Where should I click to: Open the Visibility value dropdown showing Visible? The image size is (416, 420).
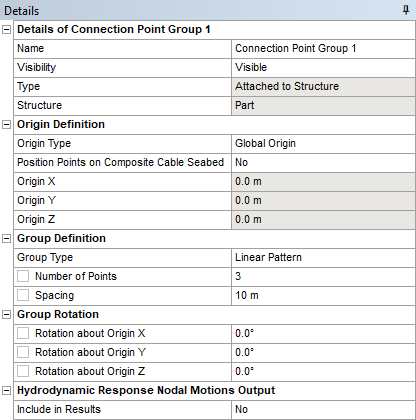coord(323,68)
